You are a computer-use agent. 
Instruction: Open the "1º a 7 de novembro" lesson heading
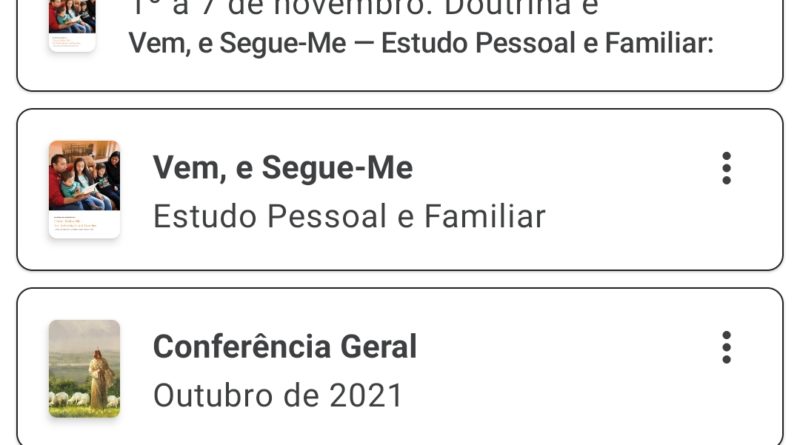pos(365,8)
